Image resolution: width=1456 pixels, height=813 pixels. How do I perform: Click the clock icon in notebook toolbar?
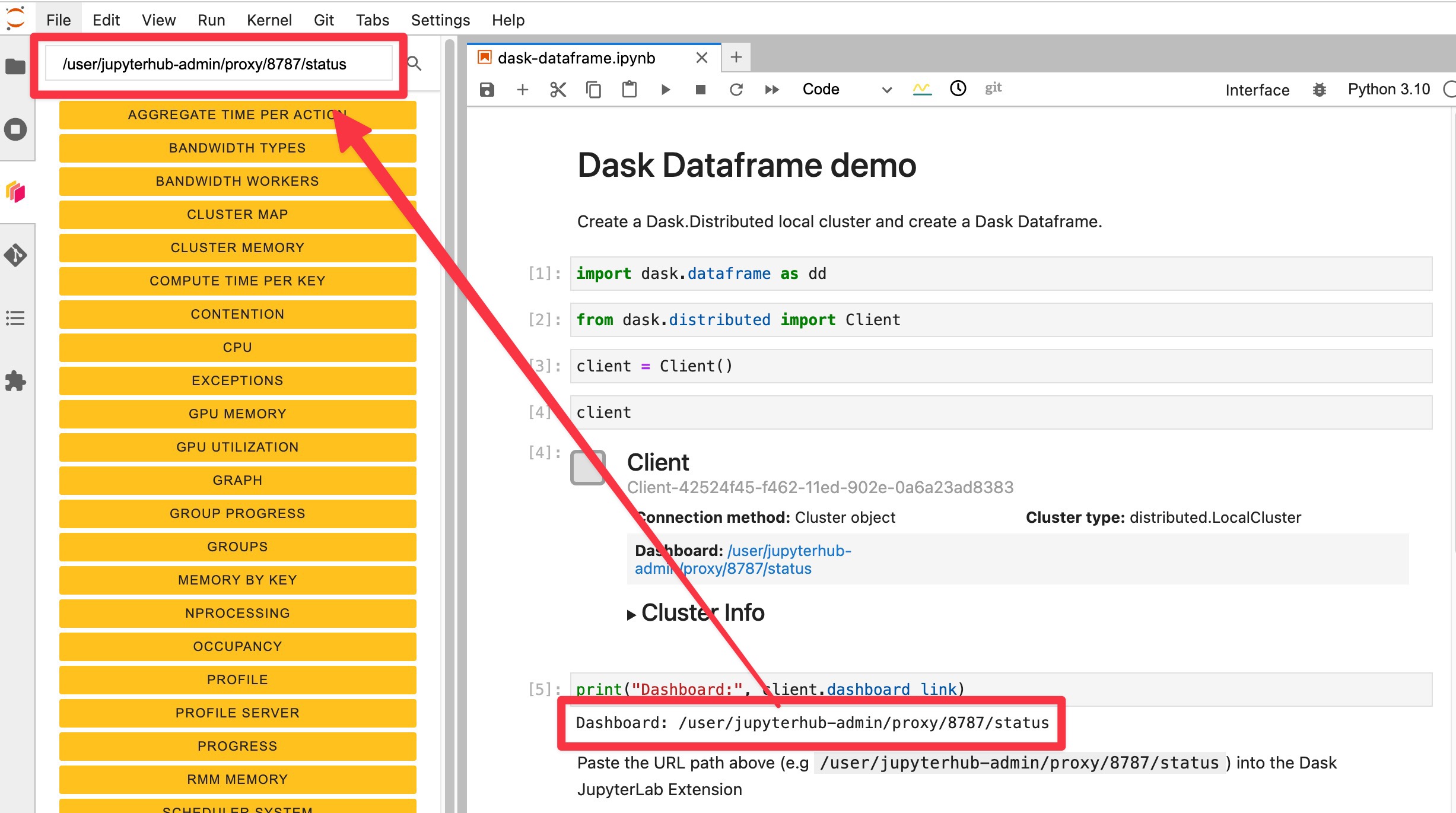pyautogui.click(x=958, y=88)
